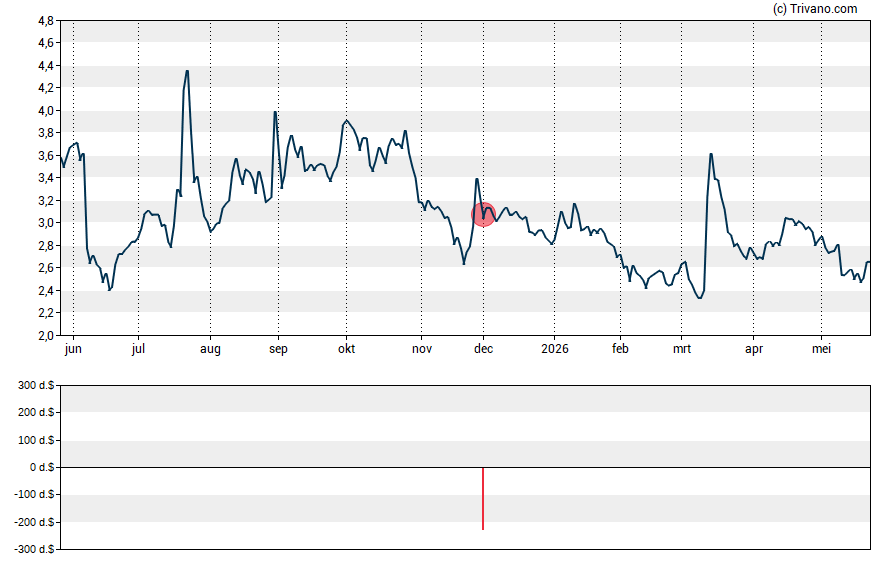
Task: Select the '2026' year axis label
Action: 554,349
